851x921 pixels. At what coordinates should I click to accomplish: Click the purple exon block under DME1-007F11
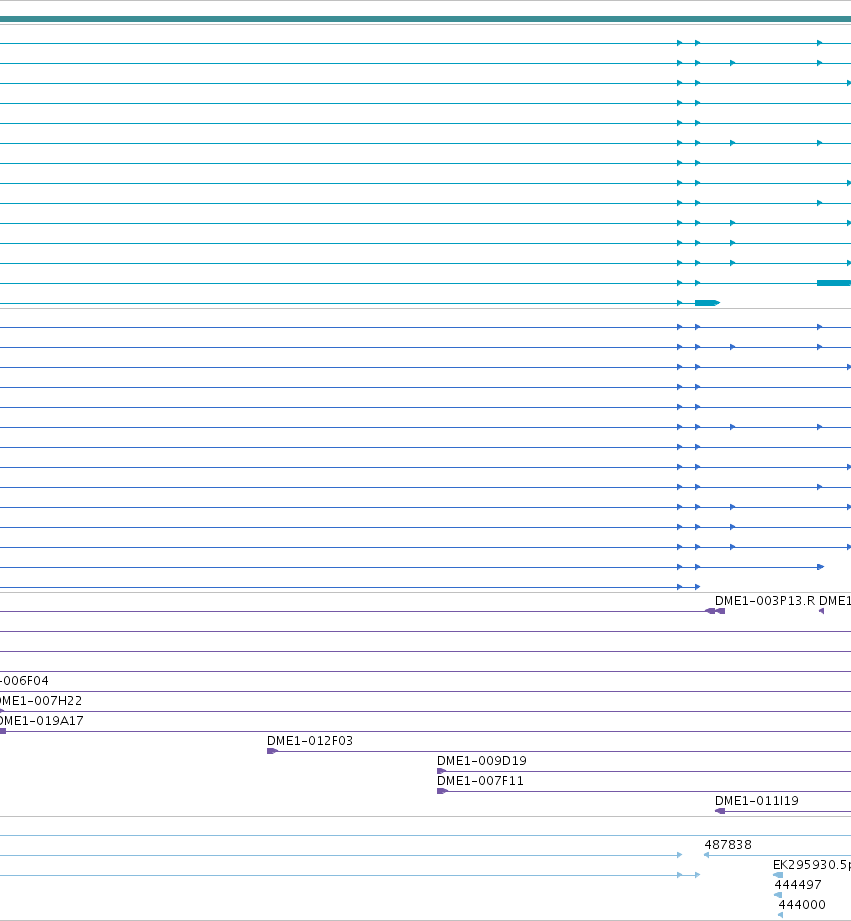click(x=442, y=791)
